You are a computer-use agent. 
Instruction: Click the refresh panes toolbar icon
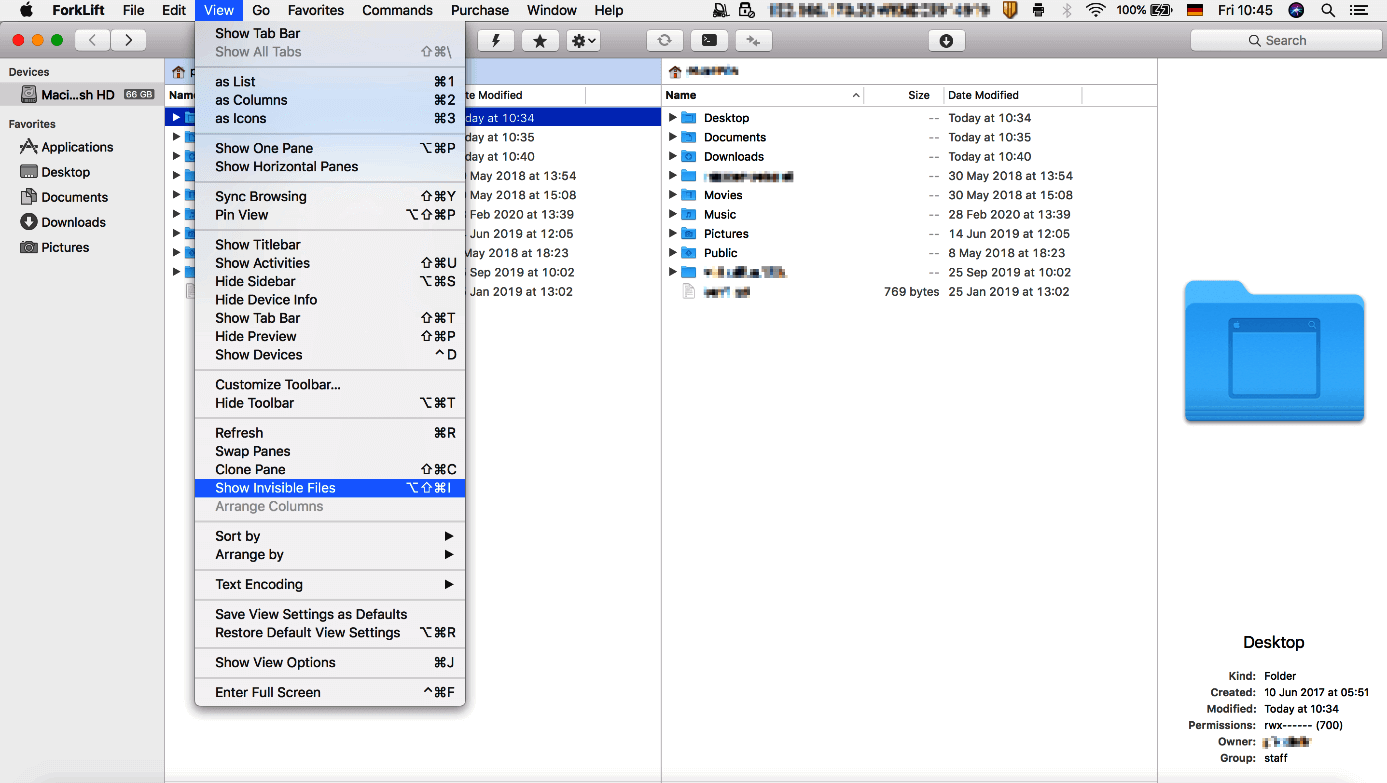coord(664,40)
